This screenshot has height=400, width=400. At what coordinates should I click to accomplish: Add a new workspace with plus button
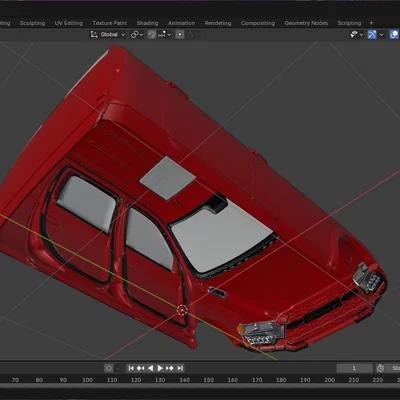point(371,23)
